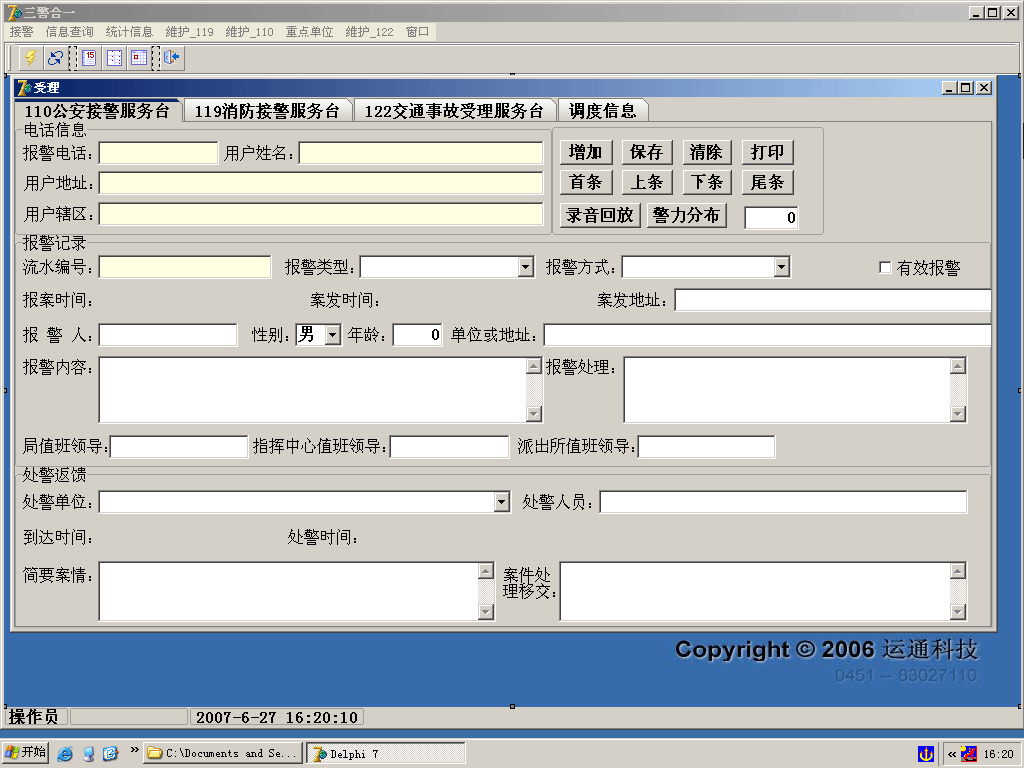The image size is (1024, 768).
Task: Expand the quick launch chevron
Action: pos(134,750)
